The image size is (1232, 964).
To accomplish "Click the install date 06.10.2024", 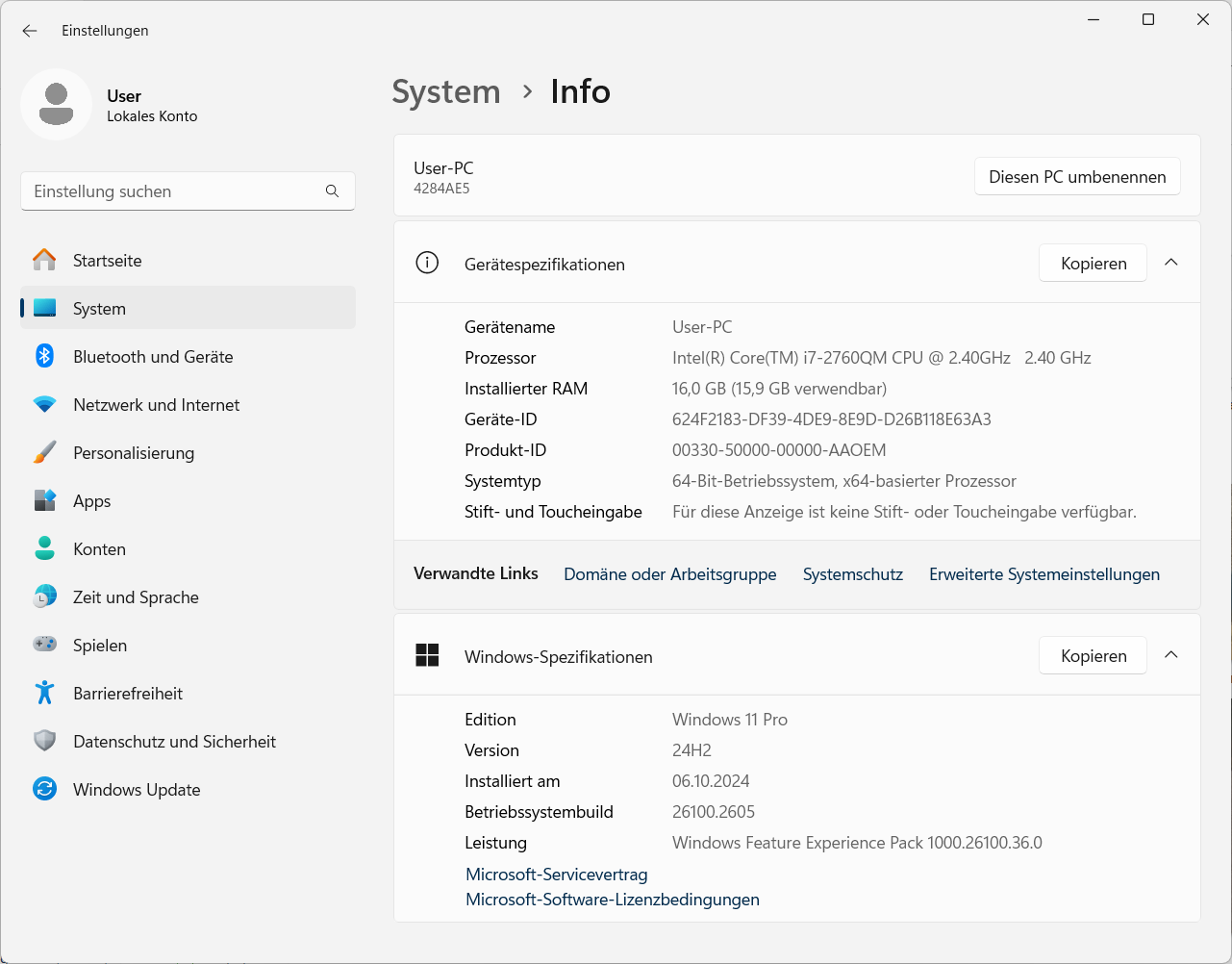I will 711,781.
